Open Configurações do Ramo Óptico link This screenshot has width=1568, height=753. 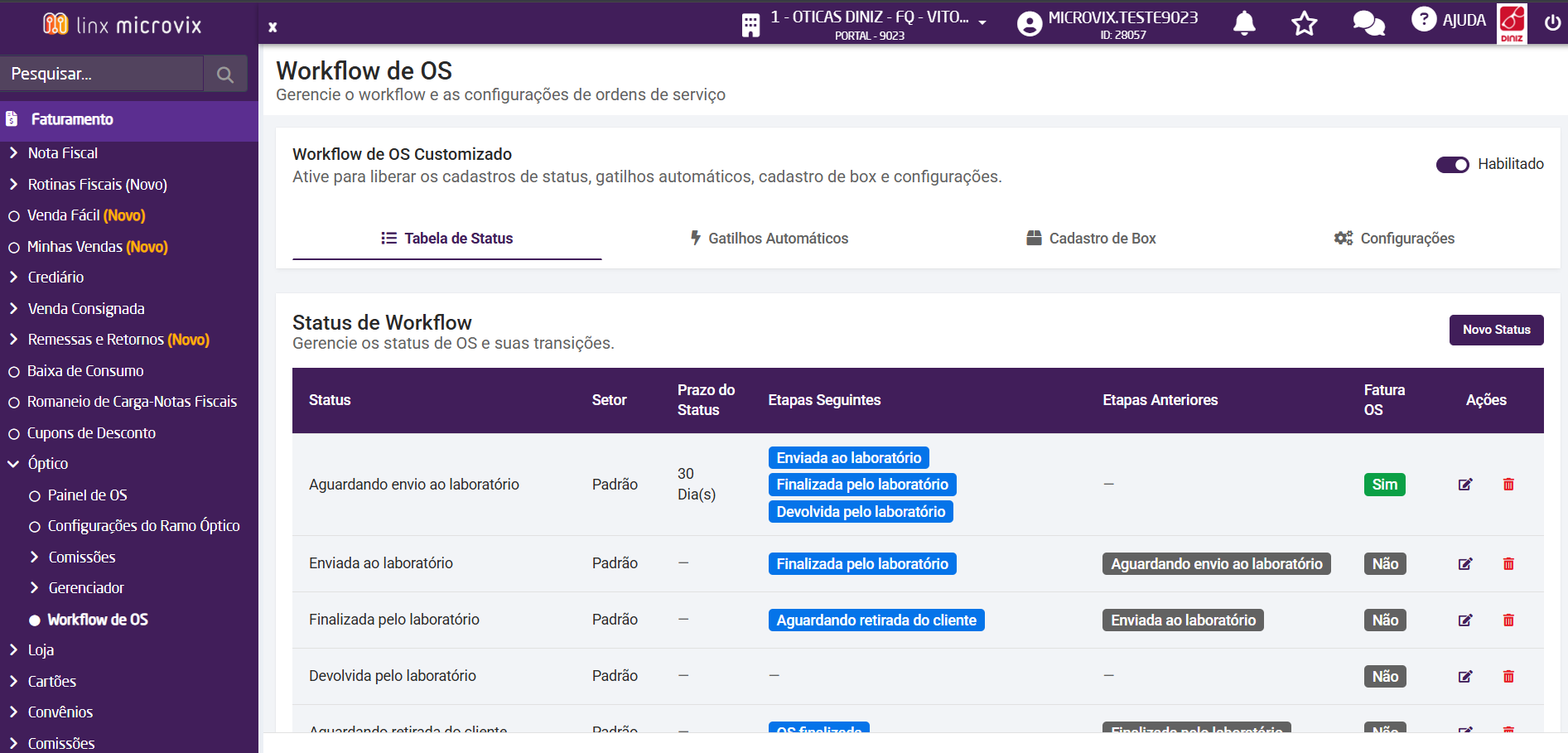tap(143, 526)
